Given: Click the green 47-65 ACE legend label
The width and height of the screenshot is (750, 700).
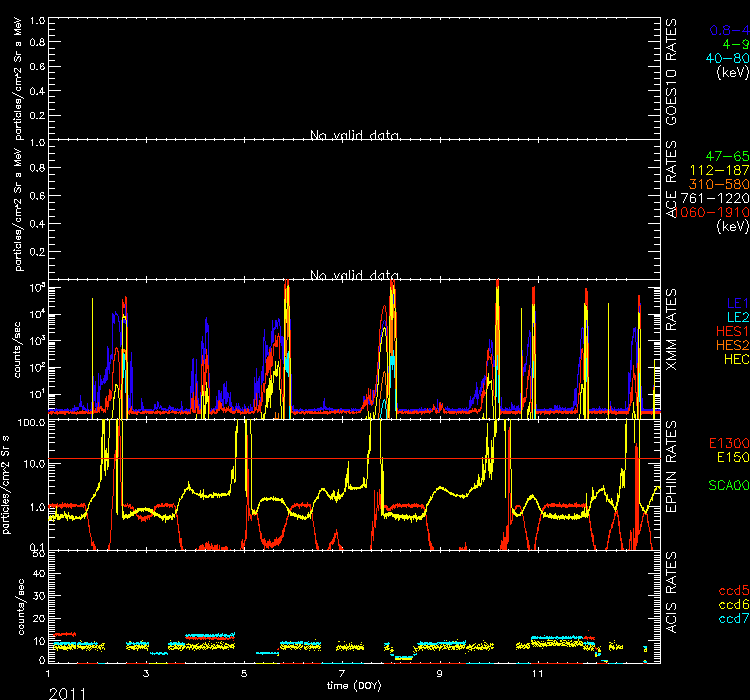Looking at the screenshot, I should [x=725, y=157].
